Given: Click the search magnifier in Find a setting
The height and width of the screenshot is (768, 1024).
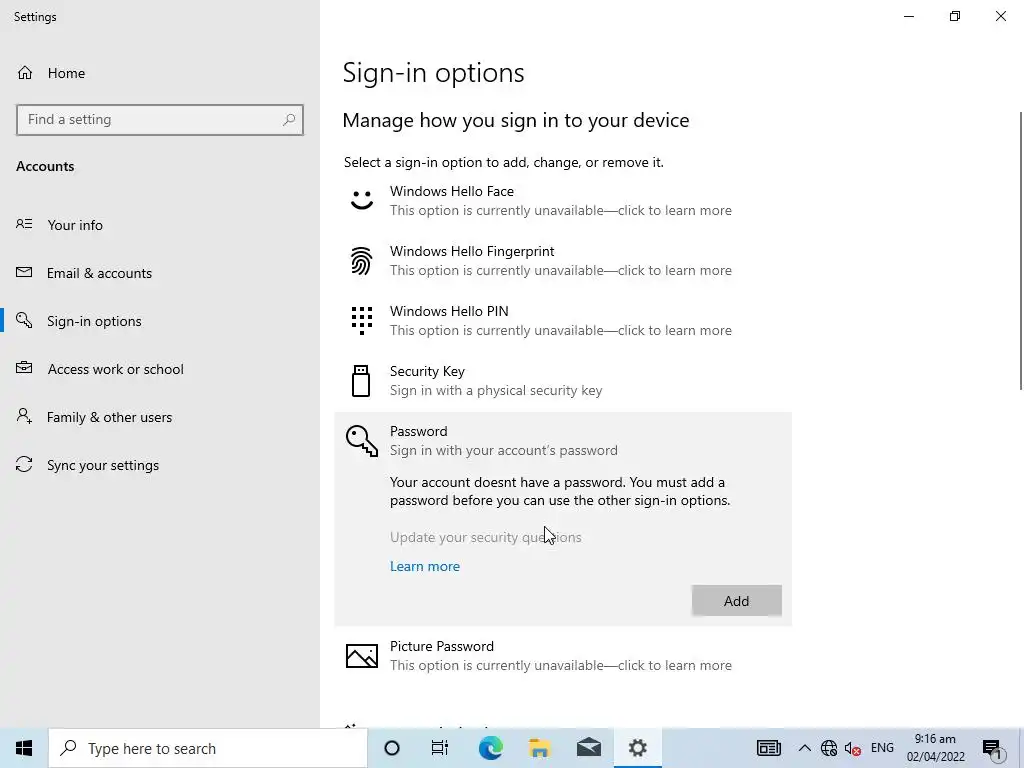Looking at the screenshot, I should (x=289, y=120).
